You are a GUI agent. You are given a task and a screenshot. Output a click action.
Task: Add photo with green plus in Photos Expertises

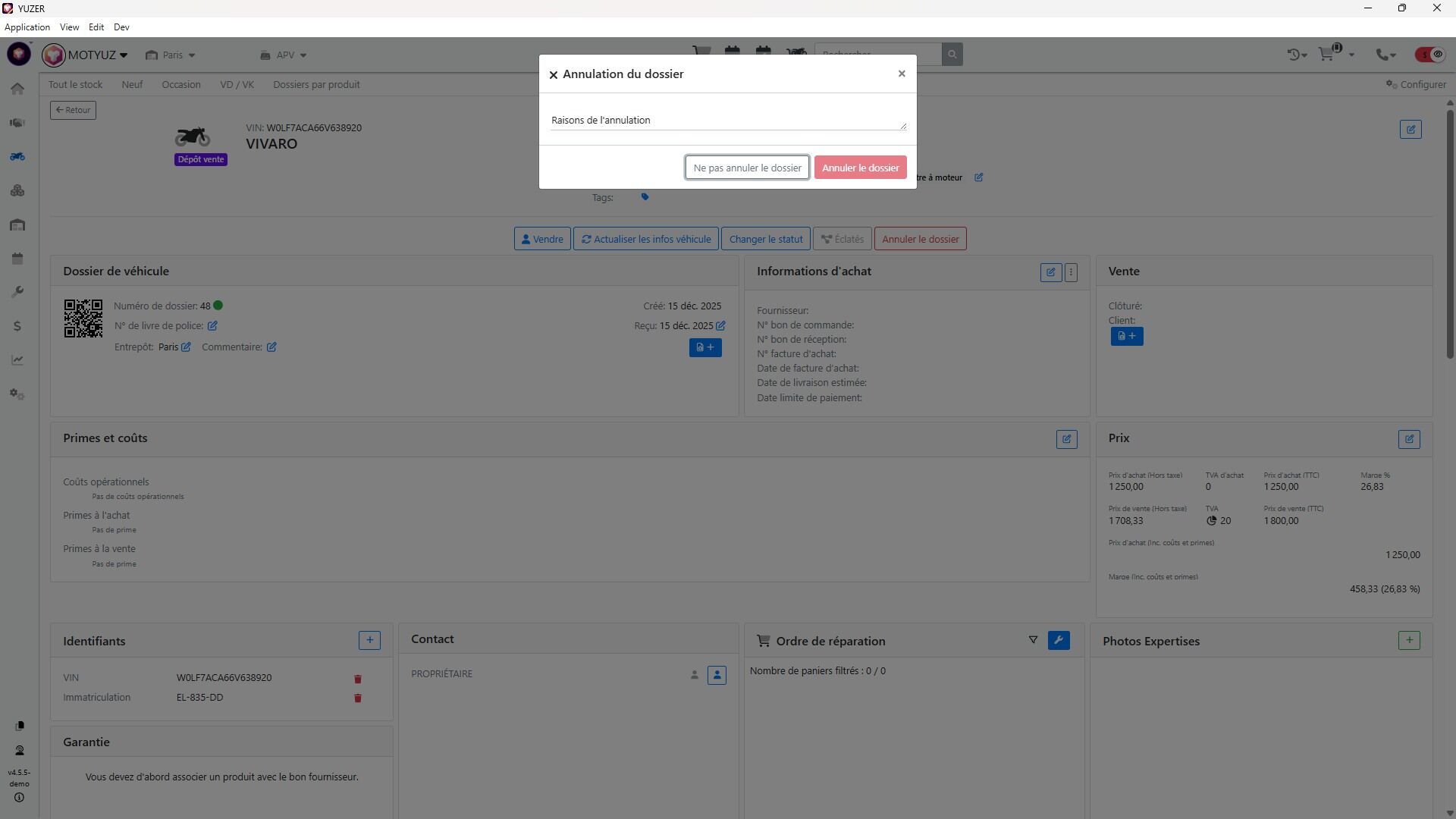[1409, 640]
